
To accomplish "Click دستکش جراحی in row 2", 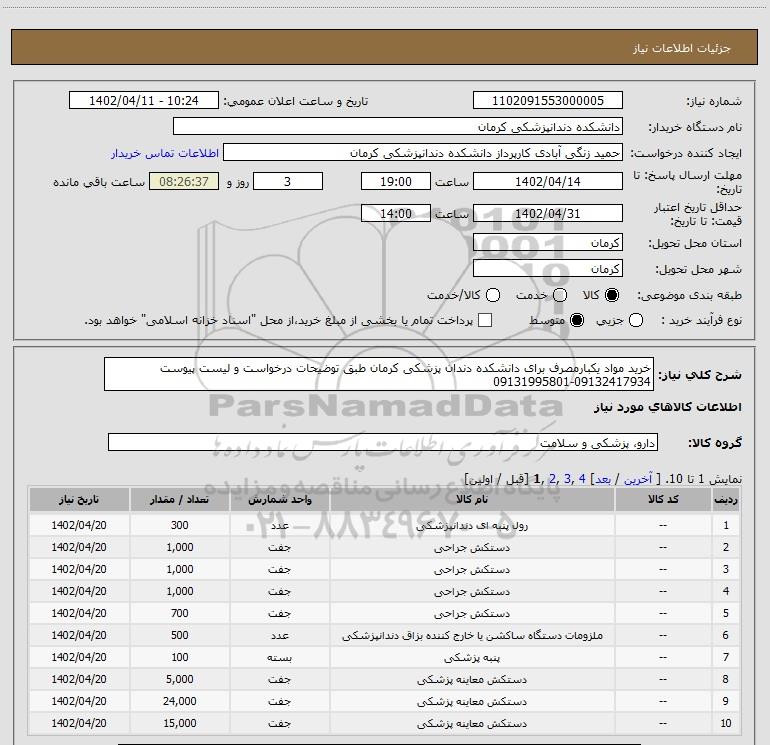I will 472,547.
